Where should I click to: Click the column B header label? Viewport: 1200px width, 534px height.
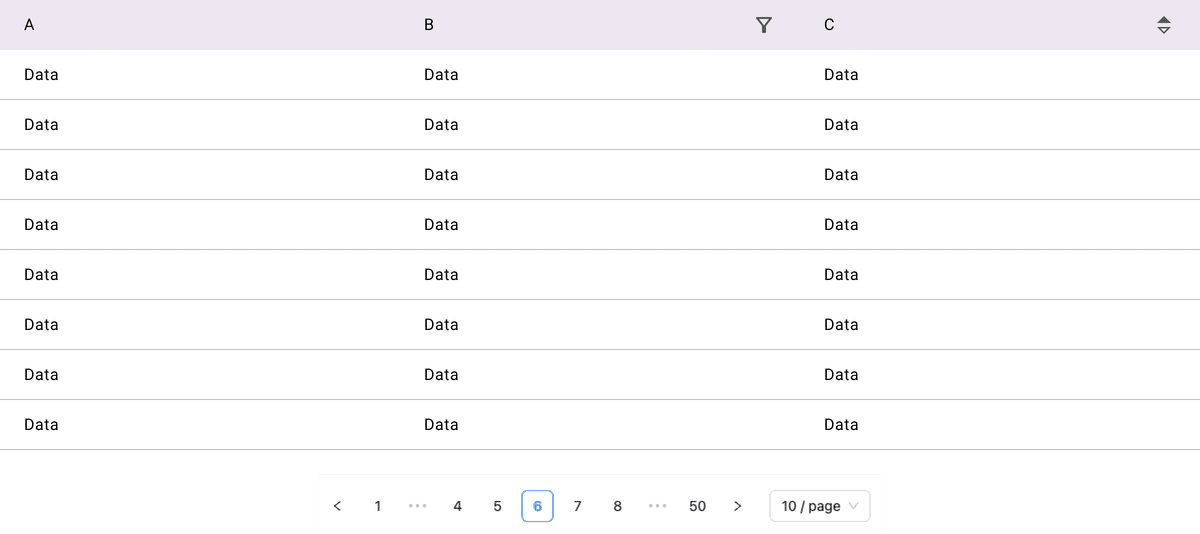tap(429, 25)
